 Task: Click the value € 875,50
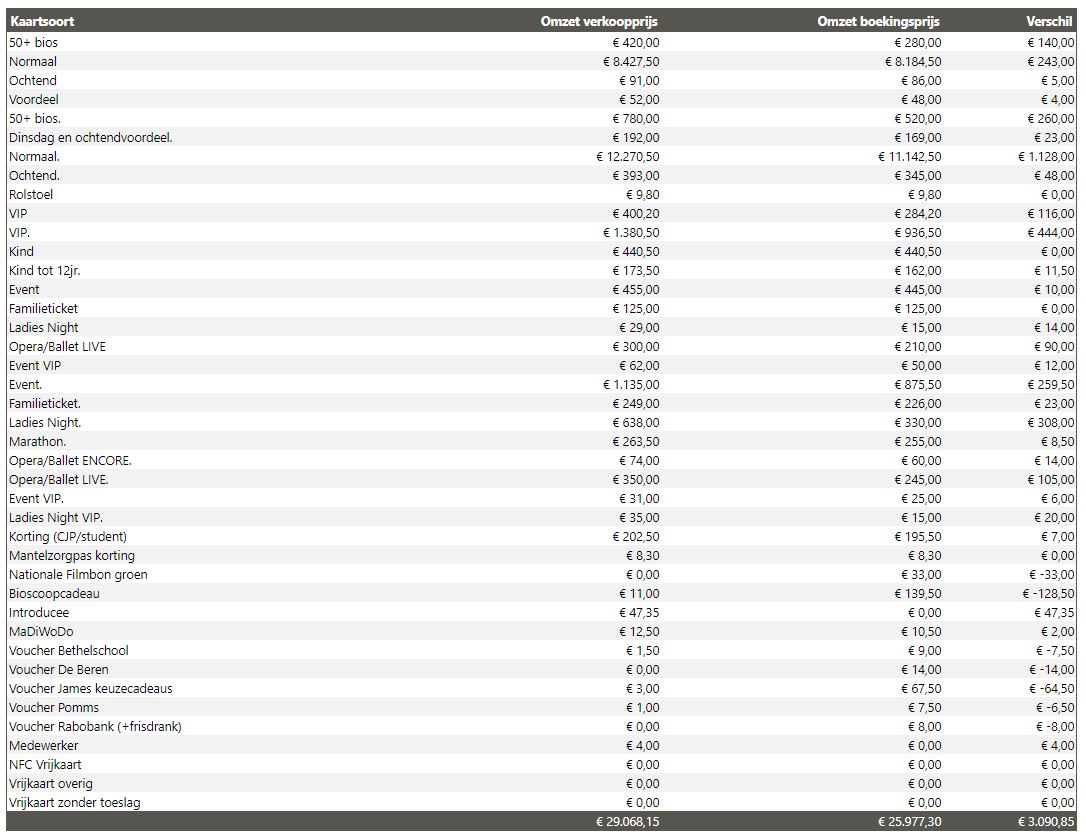(x=918, y=384)
